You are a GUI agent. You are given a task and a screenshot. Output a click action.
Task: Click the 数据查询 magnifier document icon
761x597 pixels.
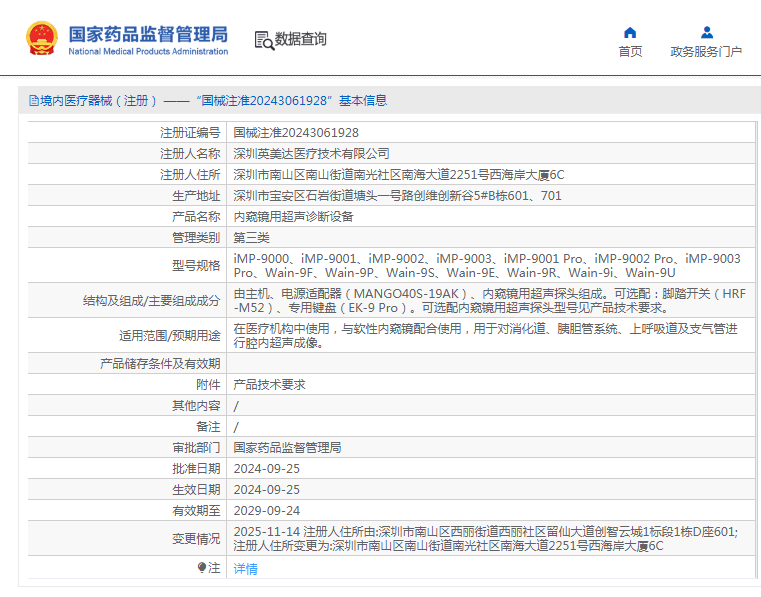263,40
